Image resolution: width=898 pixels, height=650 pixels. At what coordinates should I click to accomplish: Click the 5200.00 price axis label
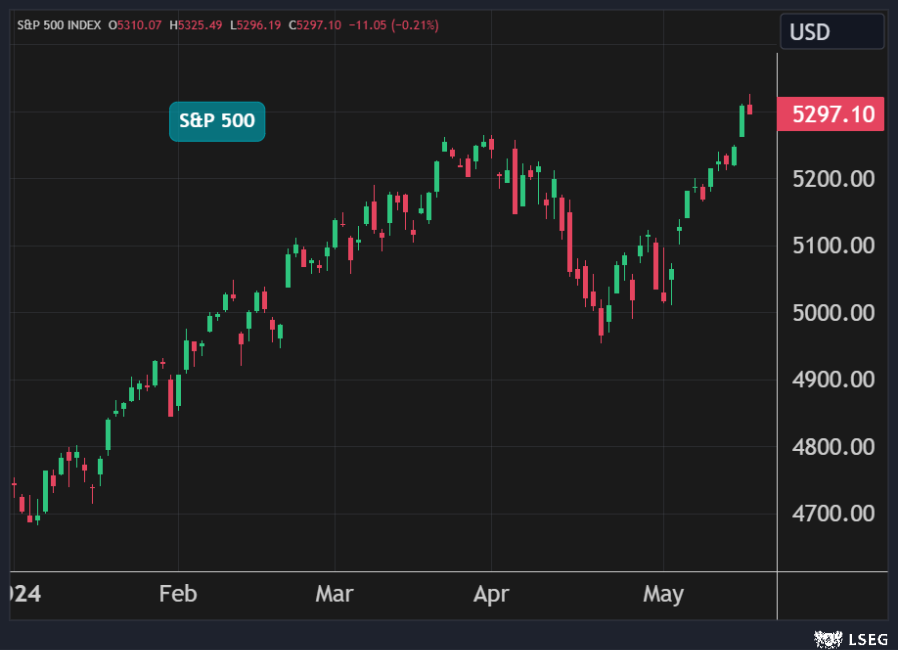pyautogui.click(x=832, y=179)
